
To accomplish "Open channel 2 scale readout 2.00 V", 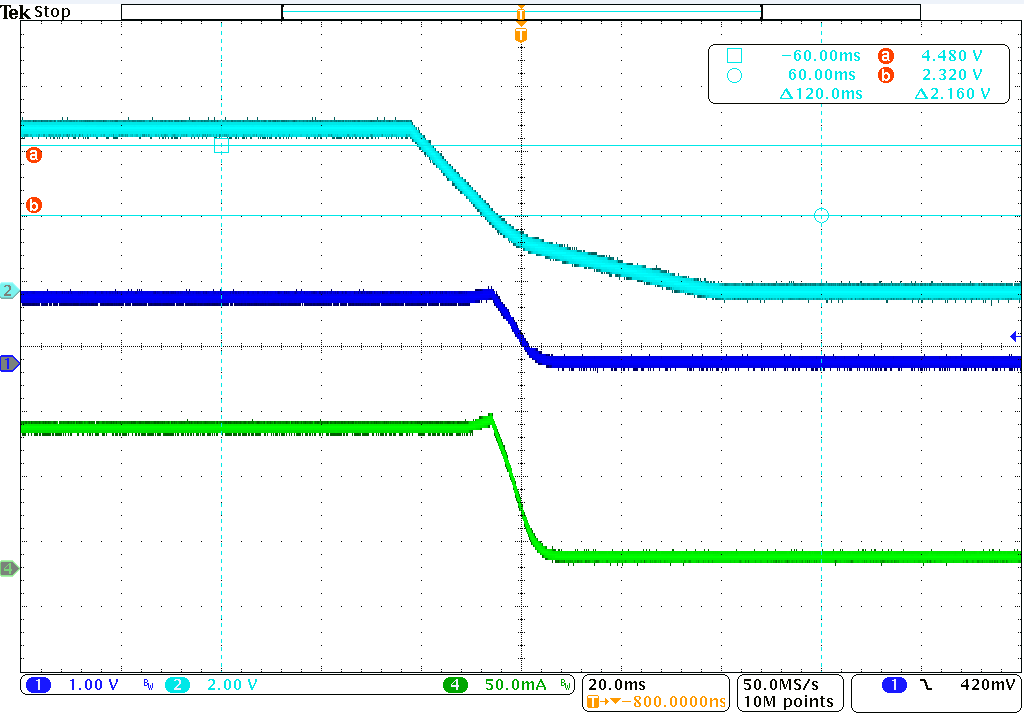I will coord(231,685).
